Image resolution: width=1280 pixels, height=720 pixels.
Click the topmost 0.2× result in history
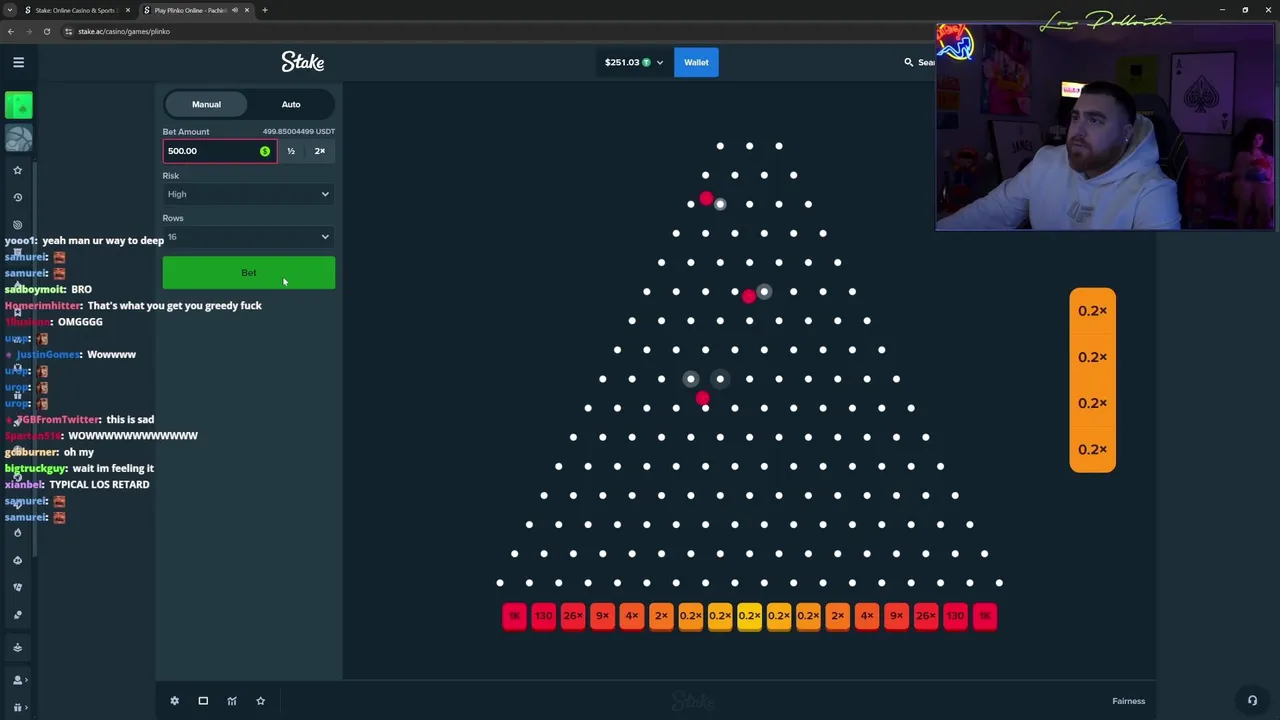(x=1092, y=311)
